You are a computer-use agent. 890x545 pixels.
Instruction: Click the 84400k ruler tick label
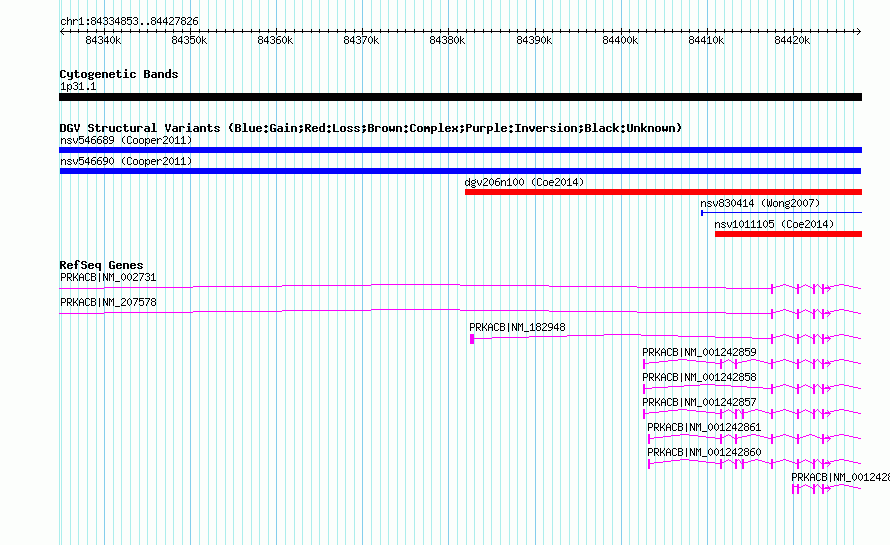[x=620, y=40]
